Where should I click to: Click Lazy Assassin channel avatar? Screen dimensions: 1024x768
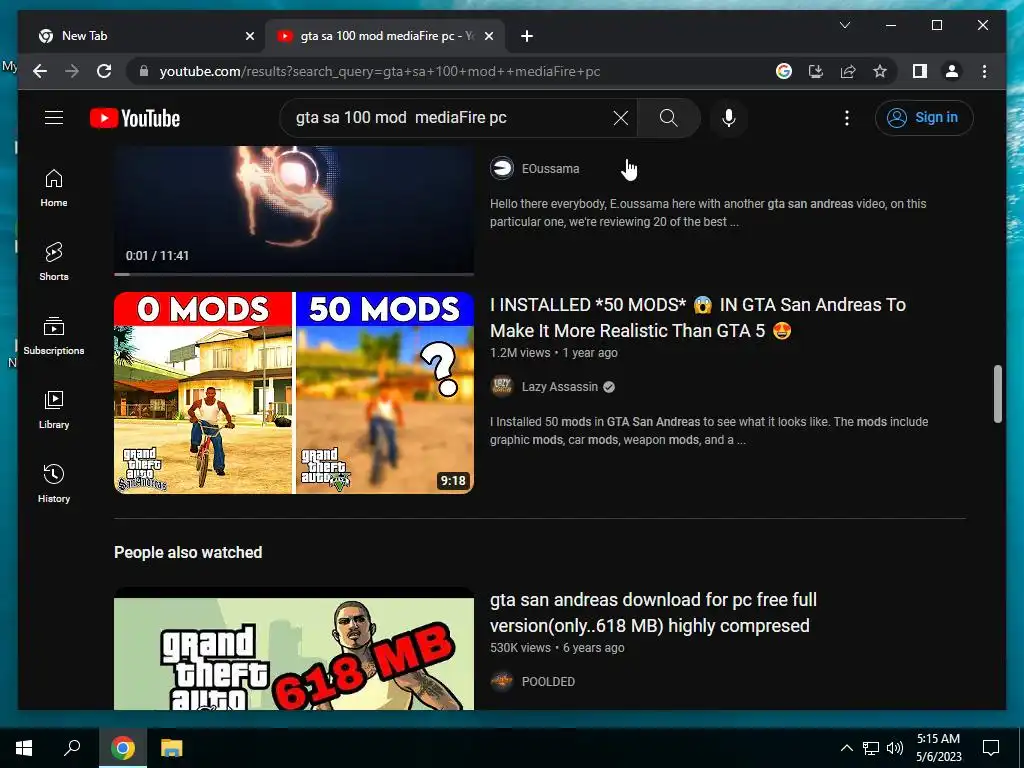(x=502, y=387)
